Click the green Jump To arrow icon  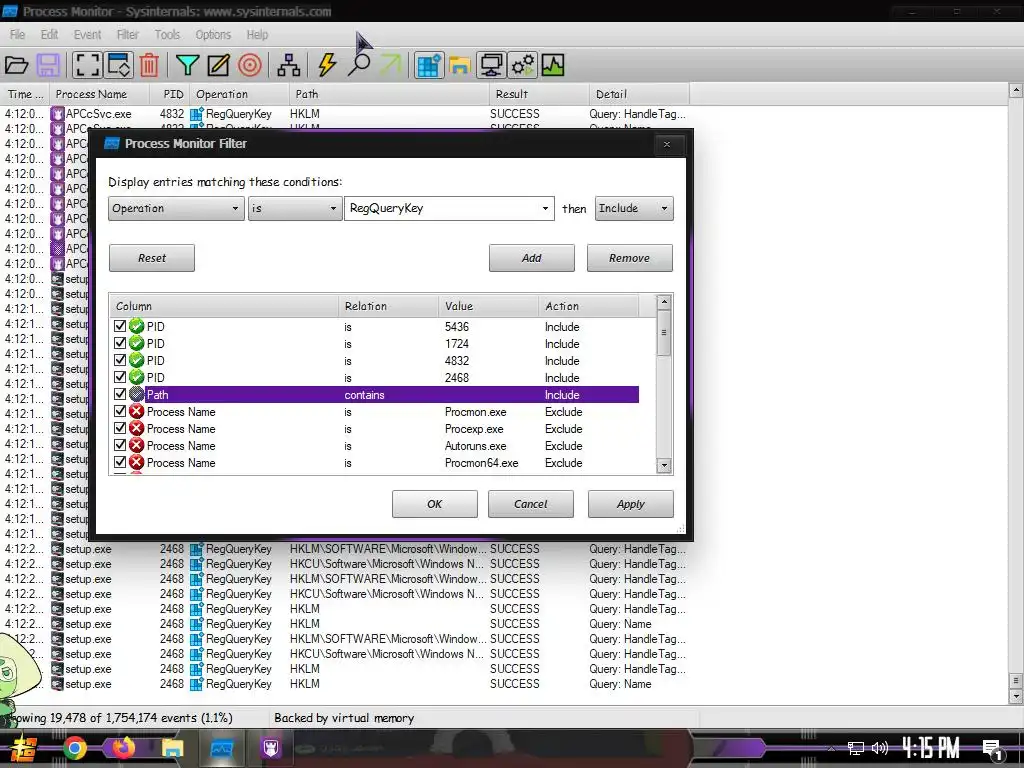(390, 65)
